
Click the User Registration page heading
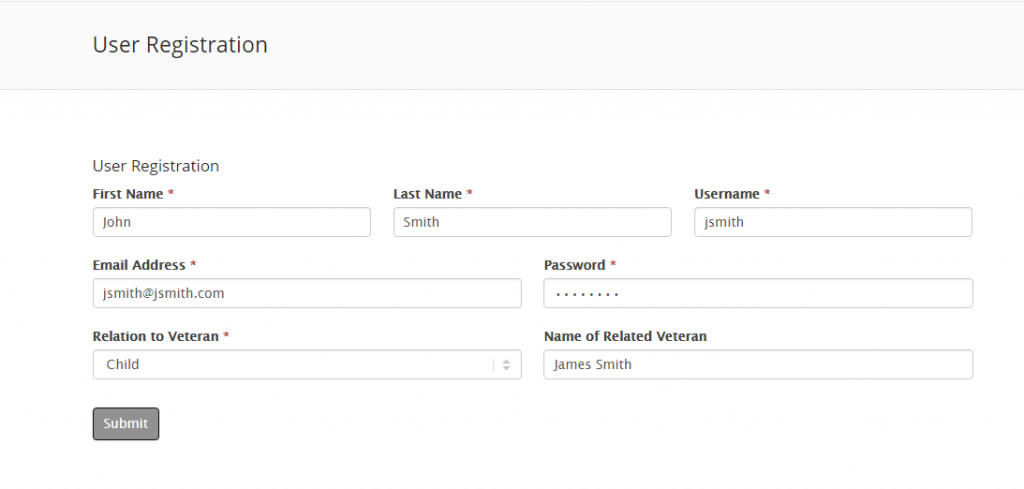pyautogui.click(x=180, y=45)
